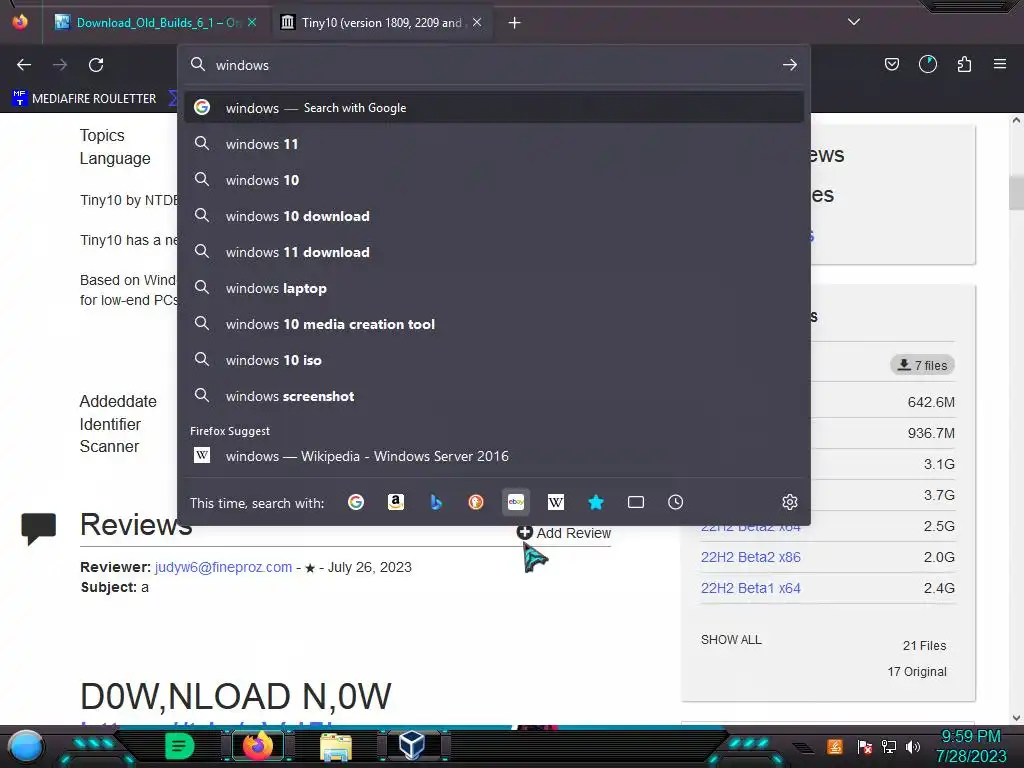Search with Google one-off icon

tap(356, 502)
